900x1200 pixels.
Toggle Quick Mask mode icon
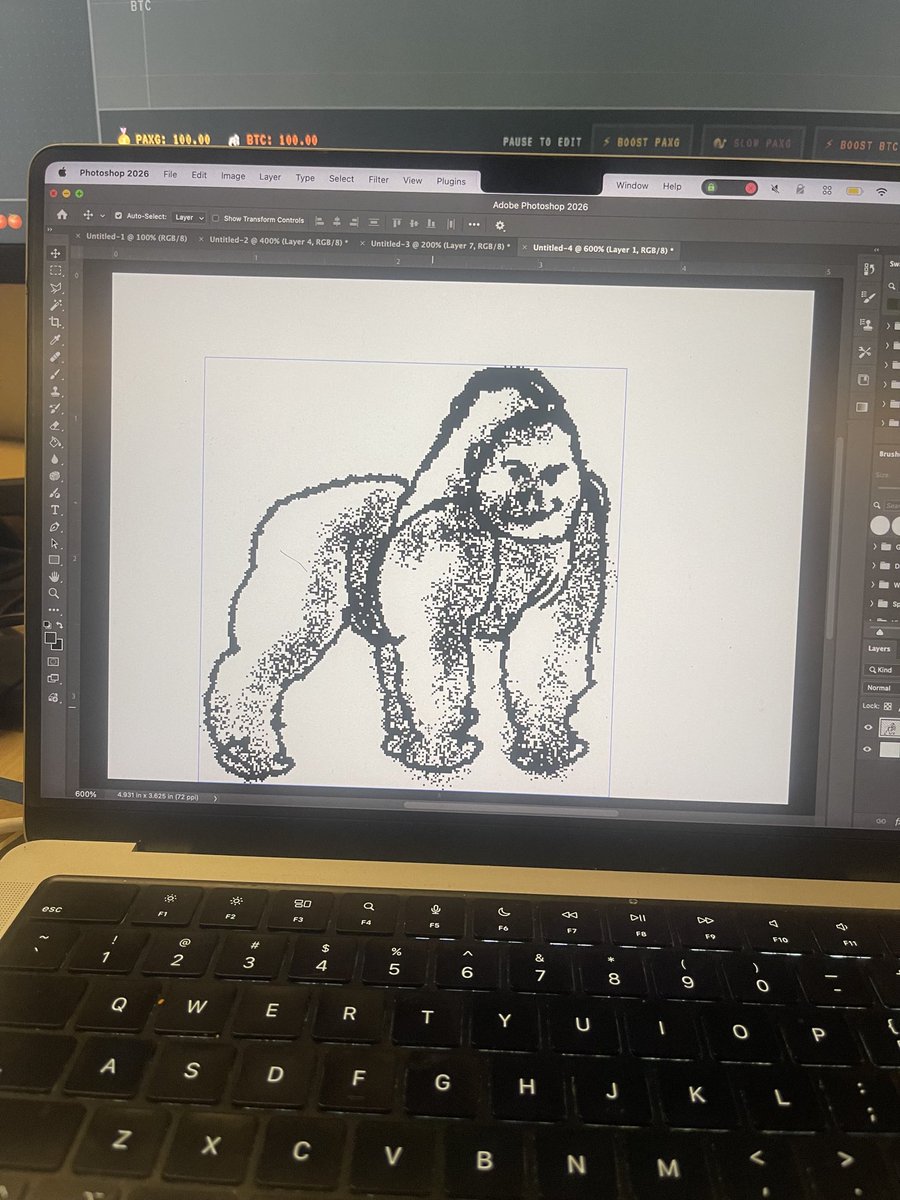[x=55, y=661]
